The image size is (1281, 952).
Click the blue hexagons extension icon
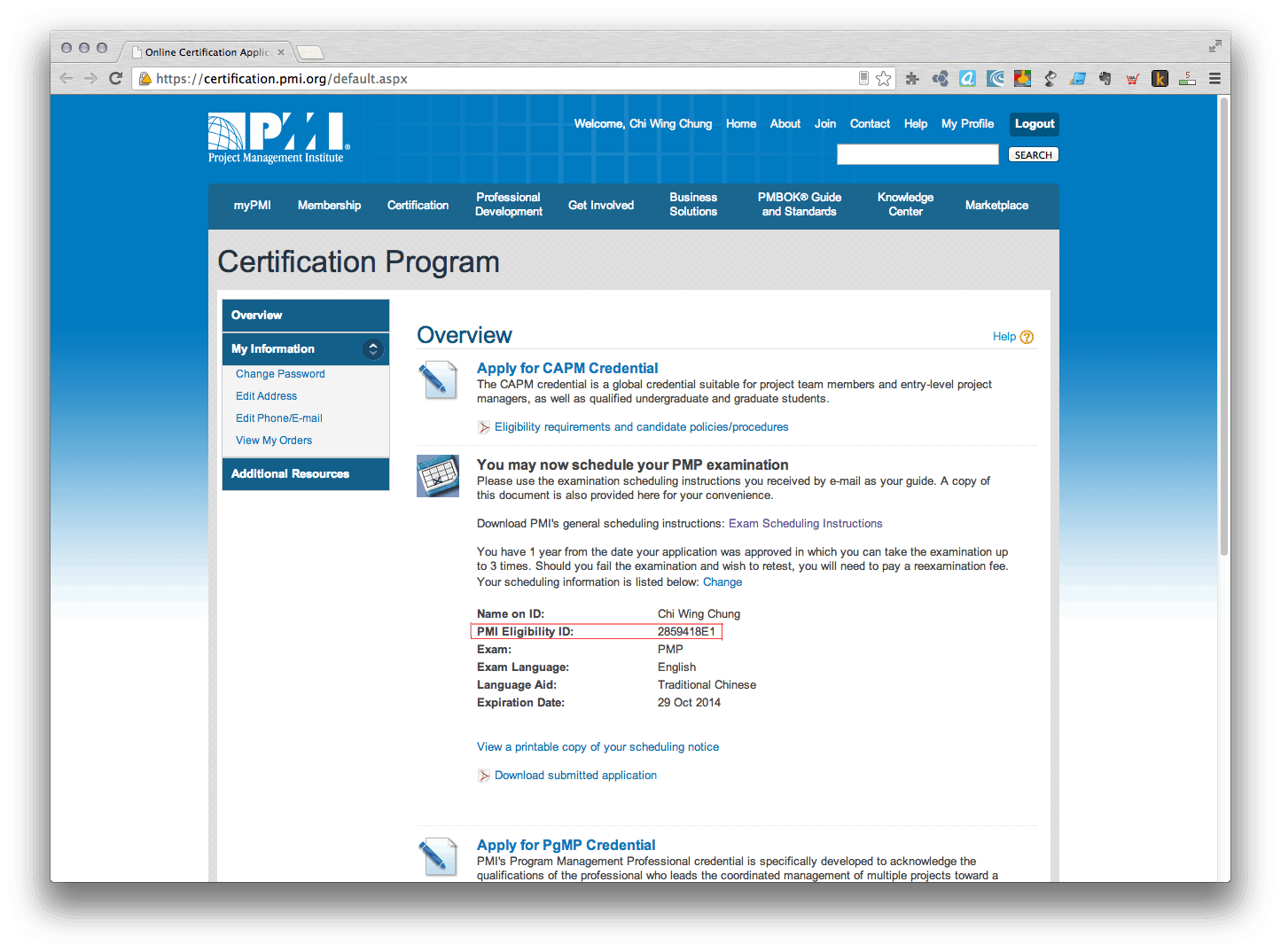[x=941, y=79]
